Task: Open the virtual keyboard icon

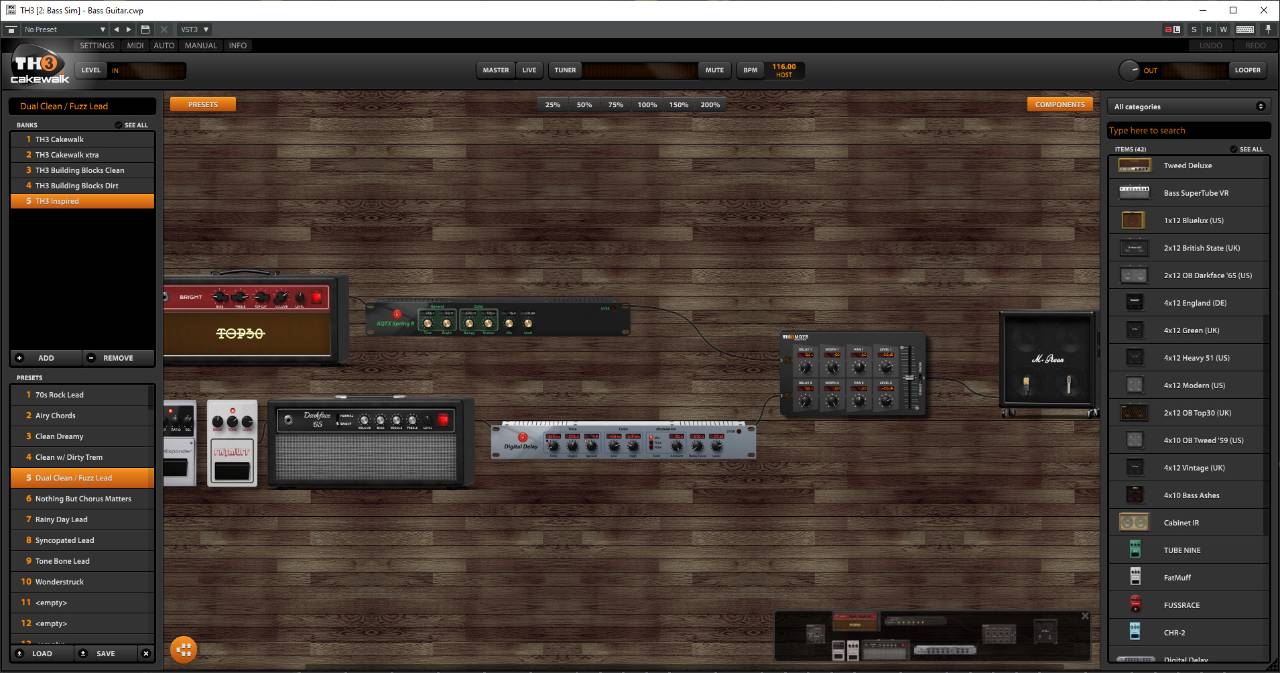Action: click(1245, 30)
